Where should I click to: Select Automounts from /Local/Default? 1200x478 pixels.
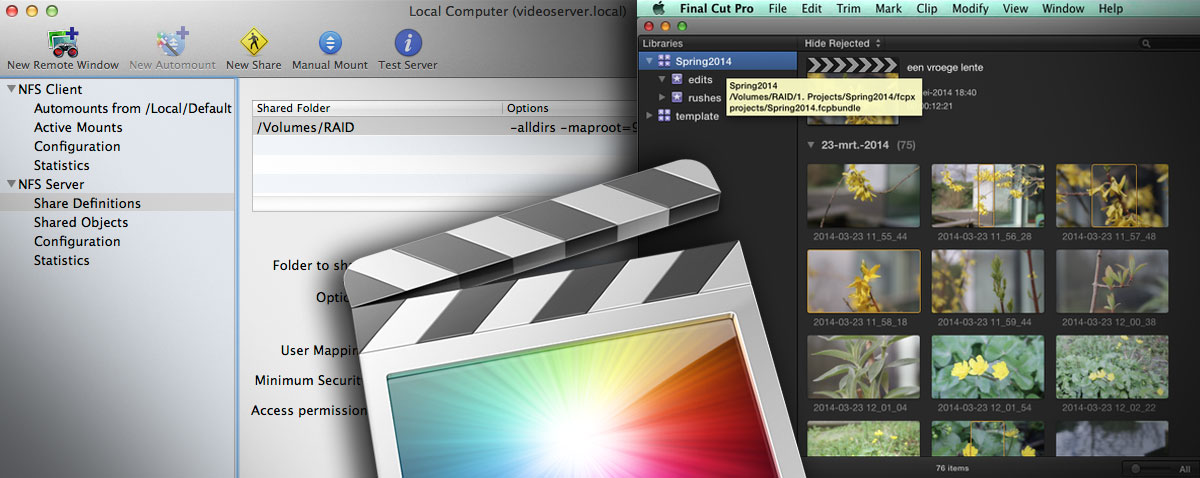click(133, 108)
